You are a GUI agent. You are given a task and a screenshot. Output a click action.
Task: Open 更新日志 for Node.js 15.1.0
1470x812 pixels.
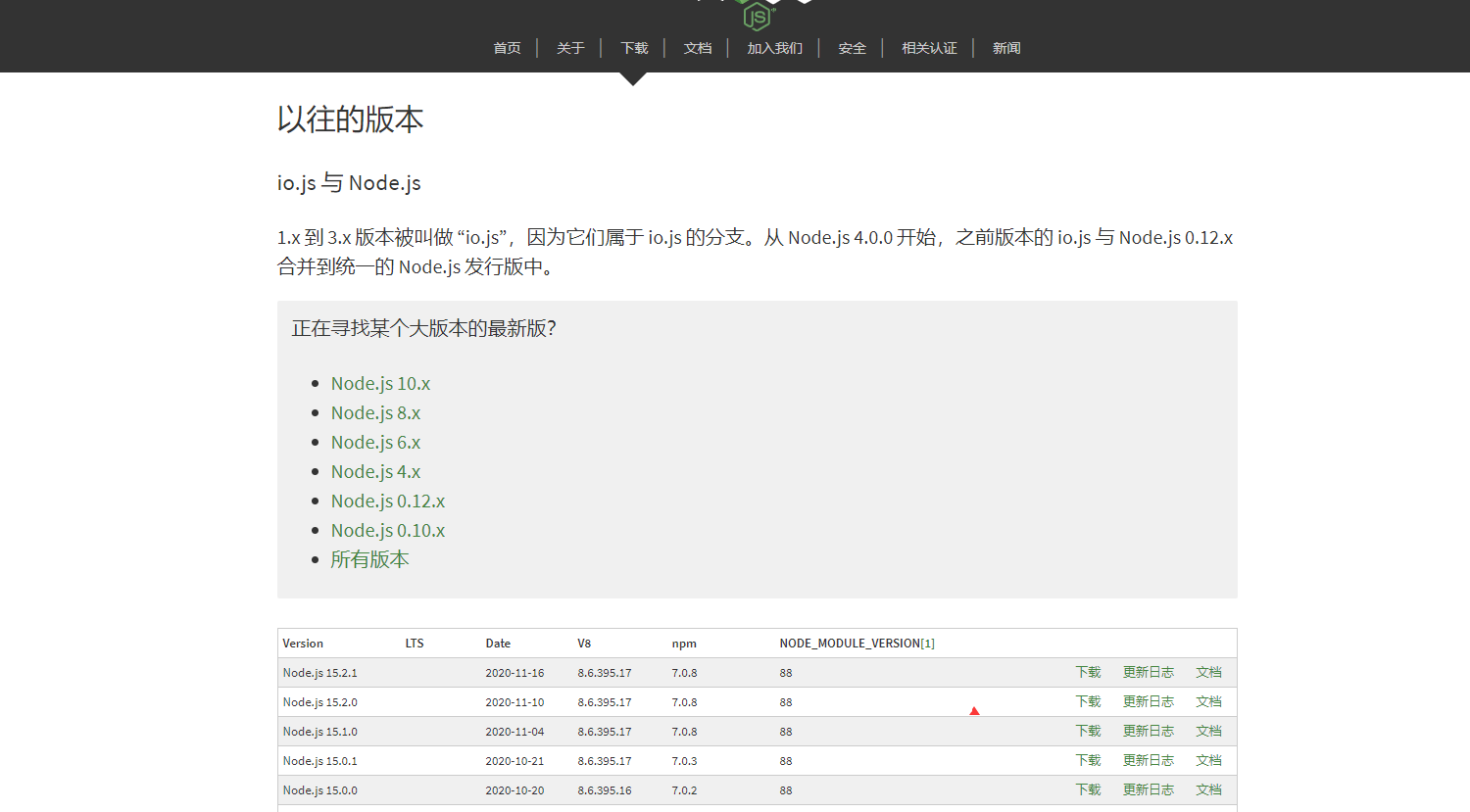[1148, 731]
